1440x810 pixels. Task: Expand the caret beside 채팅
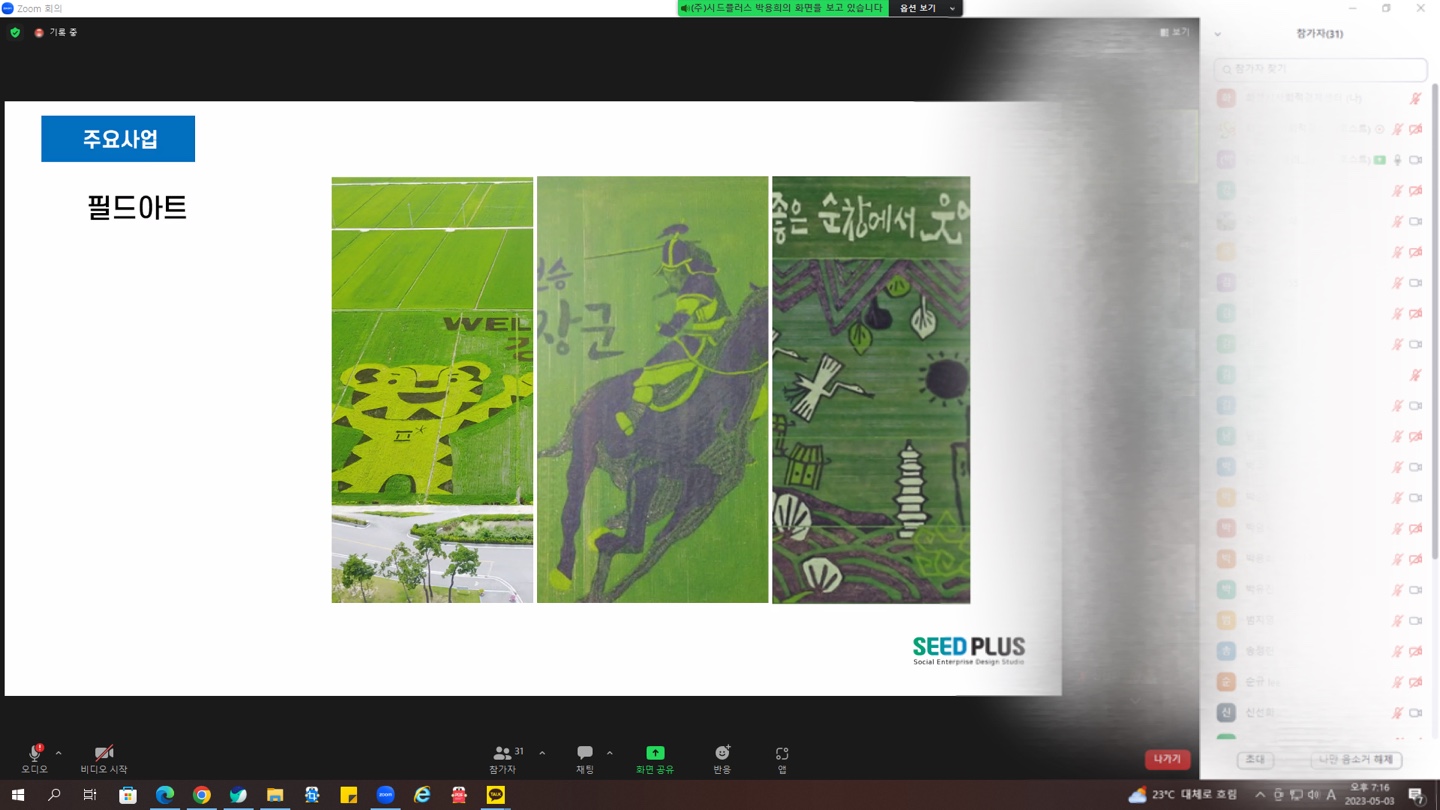609,753
